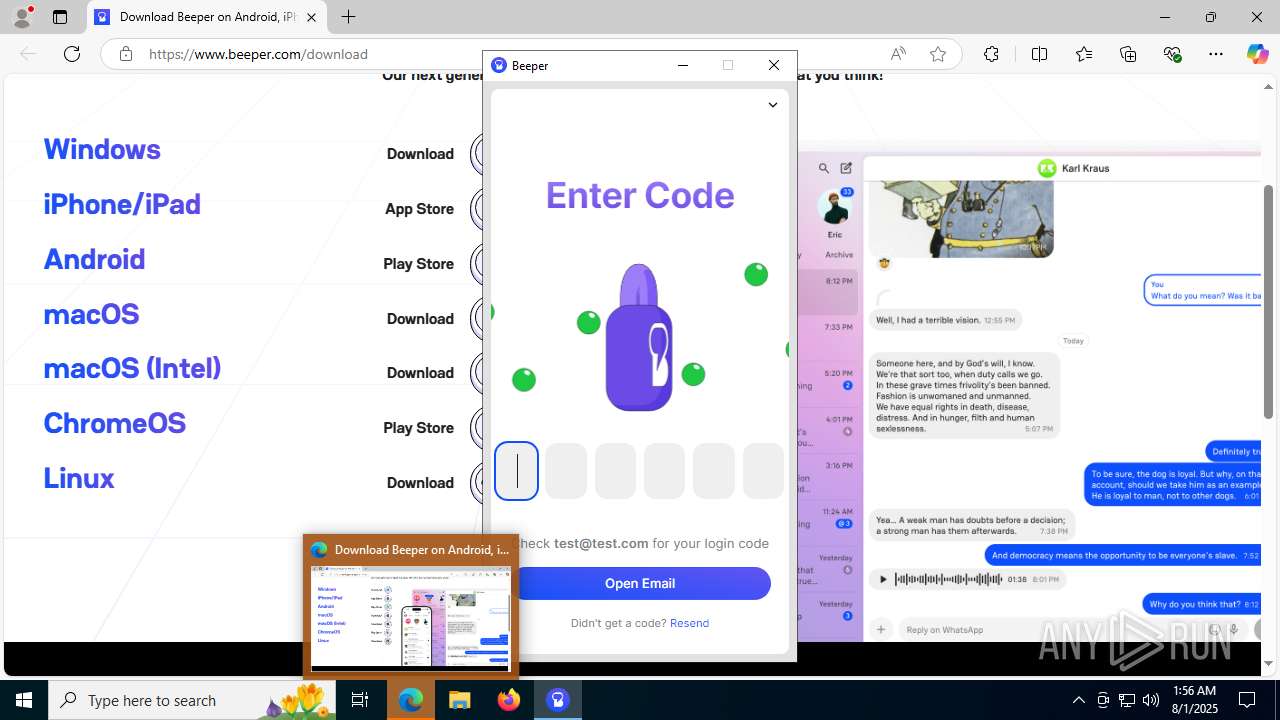Screen dimensions: 1280x720
Task: Open the Windows Start menu
Action: point(24,700)
